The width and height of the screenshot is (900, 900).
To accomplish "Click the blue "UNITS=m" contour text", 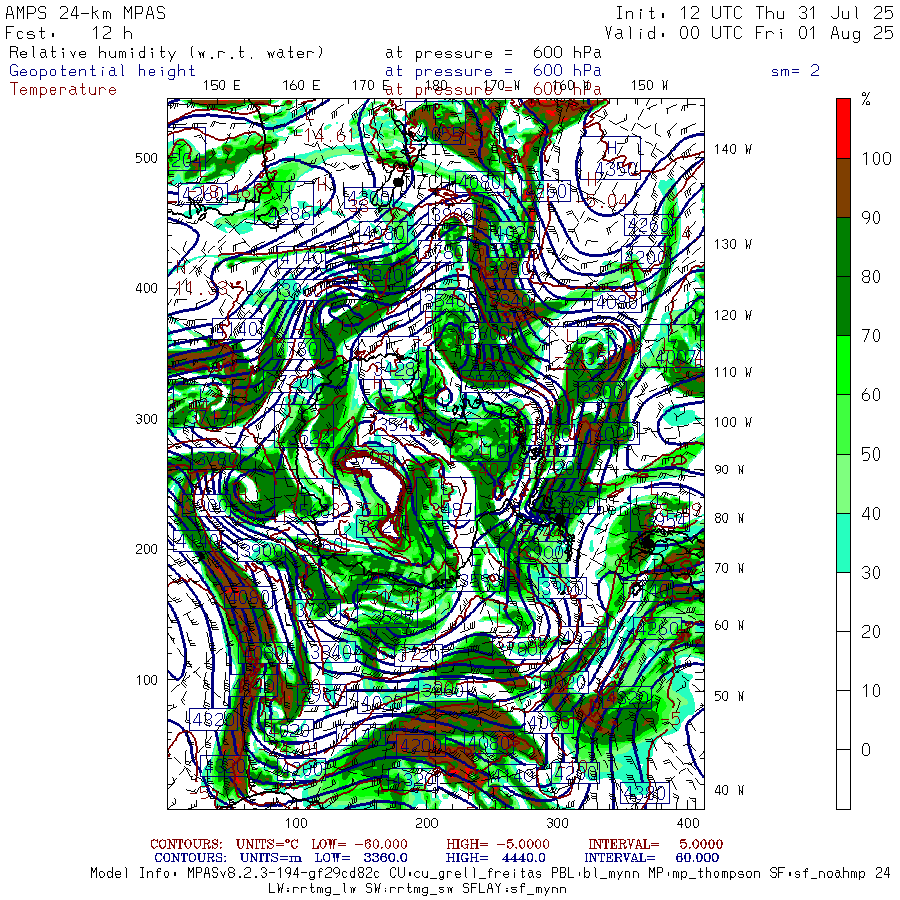I will click(271, 858).
